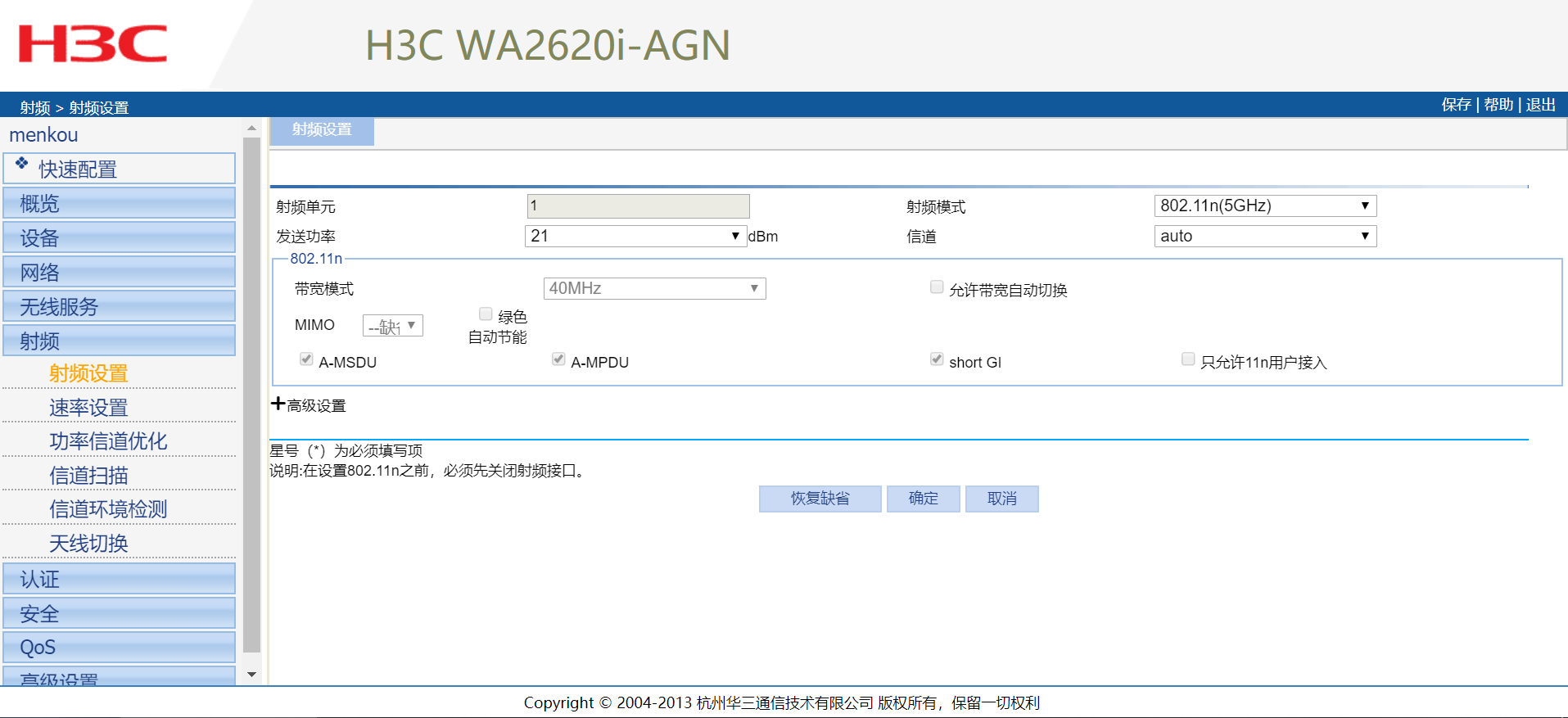This screenshot has width=1568, height=718.
Task: Open the 网络 menu
Action: [x=119, y=272]
